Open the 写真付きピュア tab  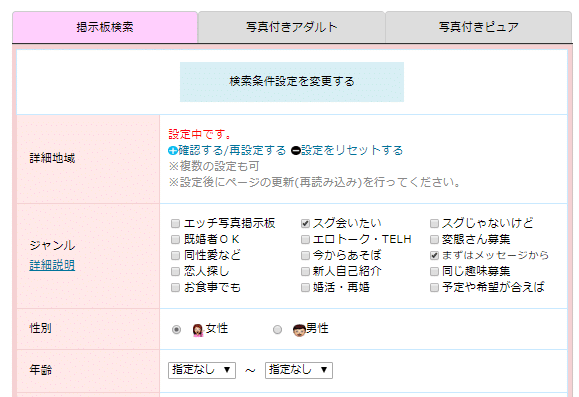click(479, 27)
